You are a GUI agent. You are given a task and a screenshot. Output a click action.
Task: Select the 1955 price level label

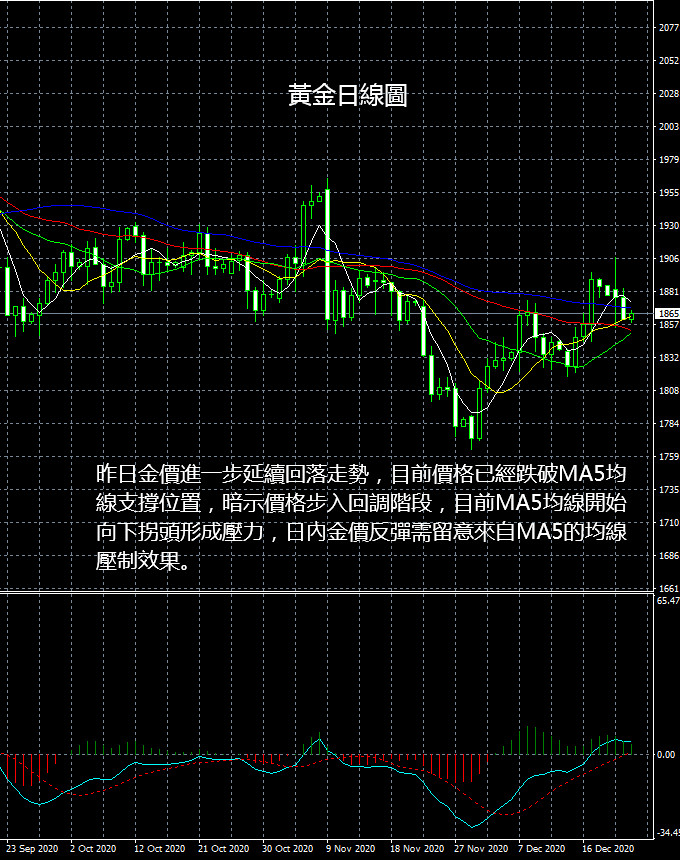(x=668, y=193)
